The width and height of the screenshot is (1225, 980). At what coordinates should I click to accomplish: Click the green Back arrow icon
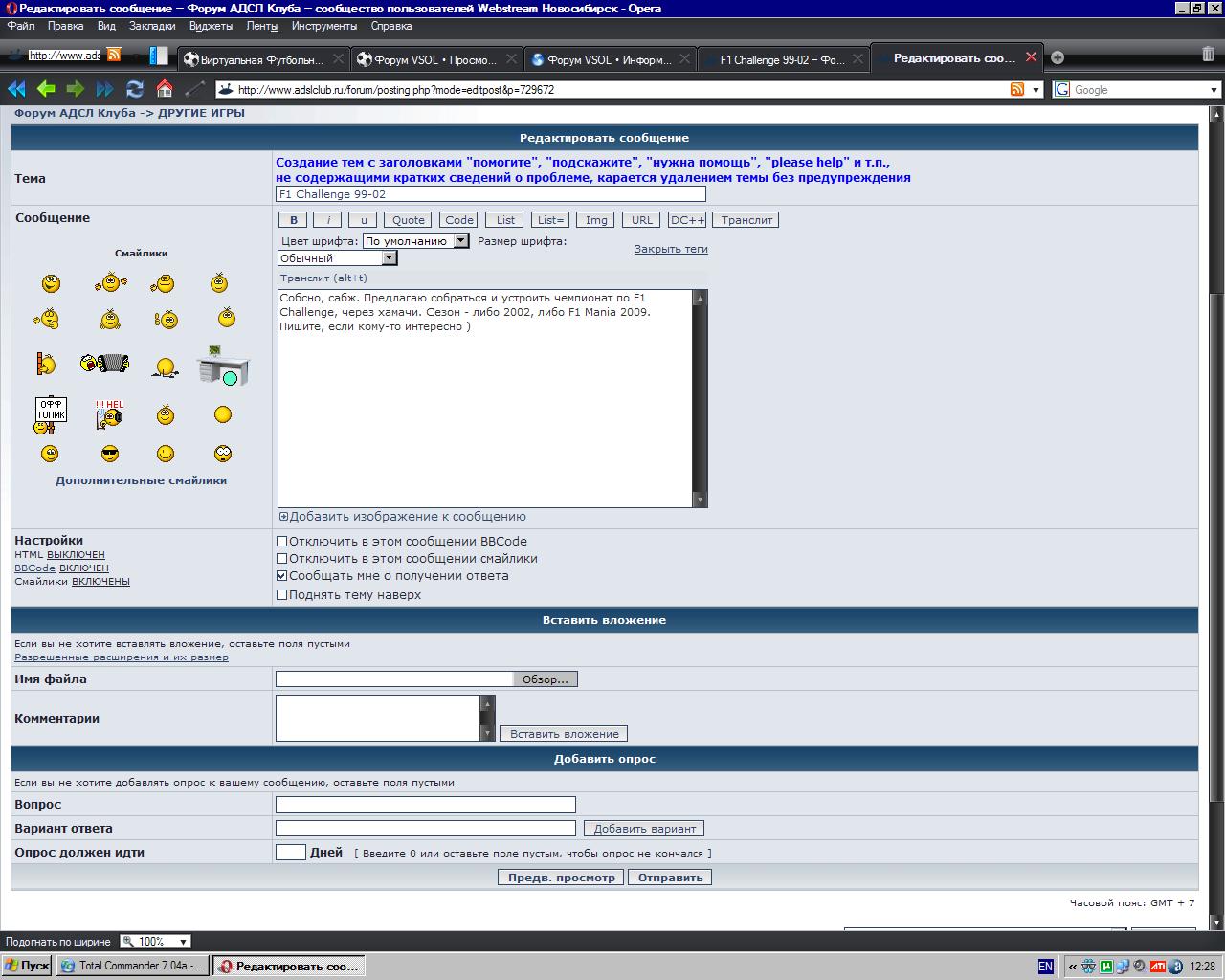click(x=46, y=89)
